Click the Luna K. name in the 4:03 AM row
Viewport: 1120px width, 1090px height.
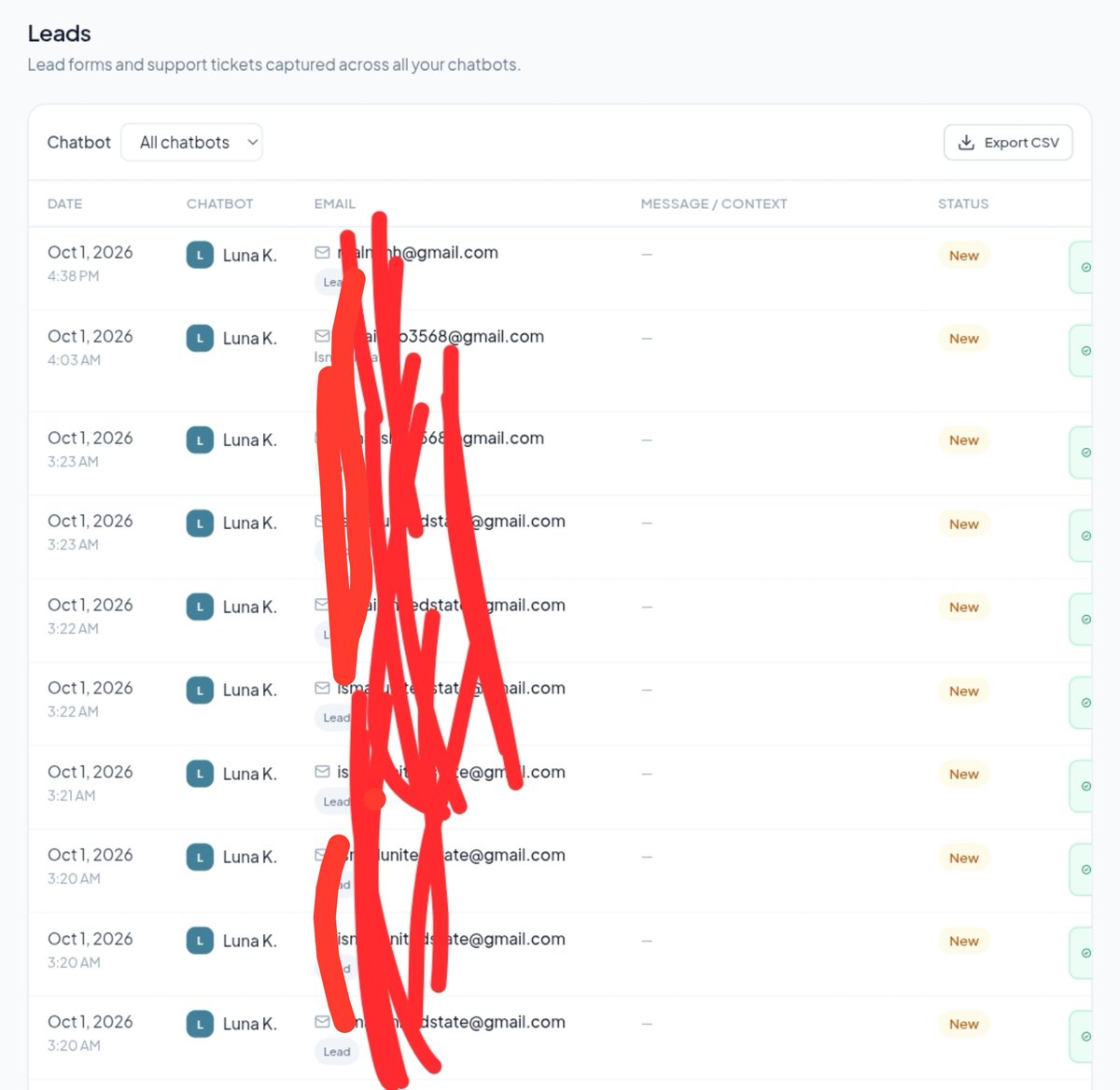(249, 338)
